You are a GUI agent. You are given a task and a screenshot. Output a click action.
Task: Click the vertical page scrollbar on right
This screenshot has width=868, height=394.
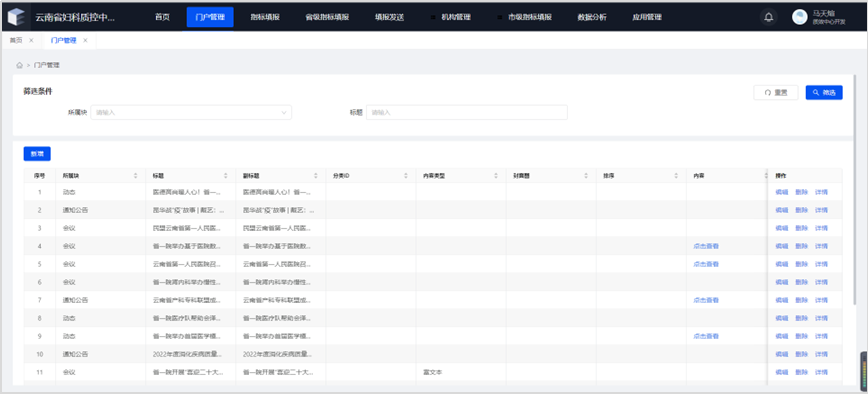click(856, 188)
